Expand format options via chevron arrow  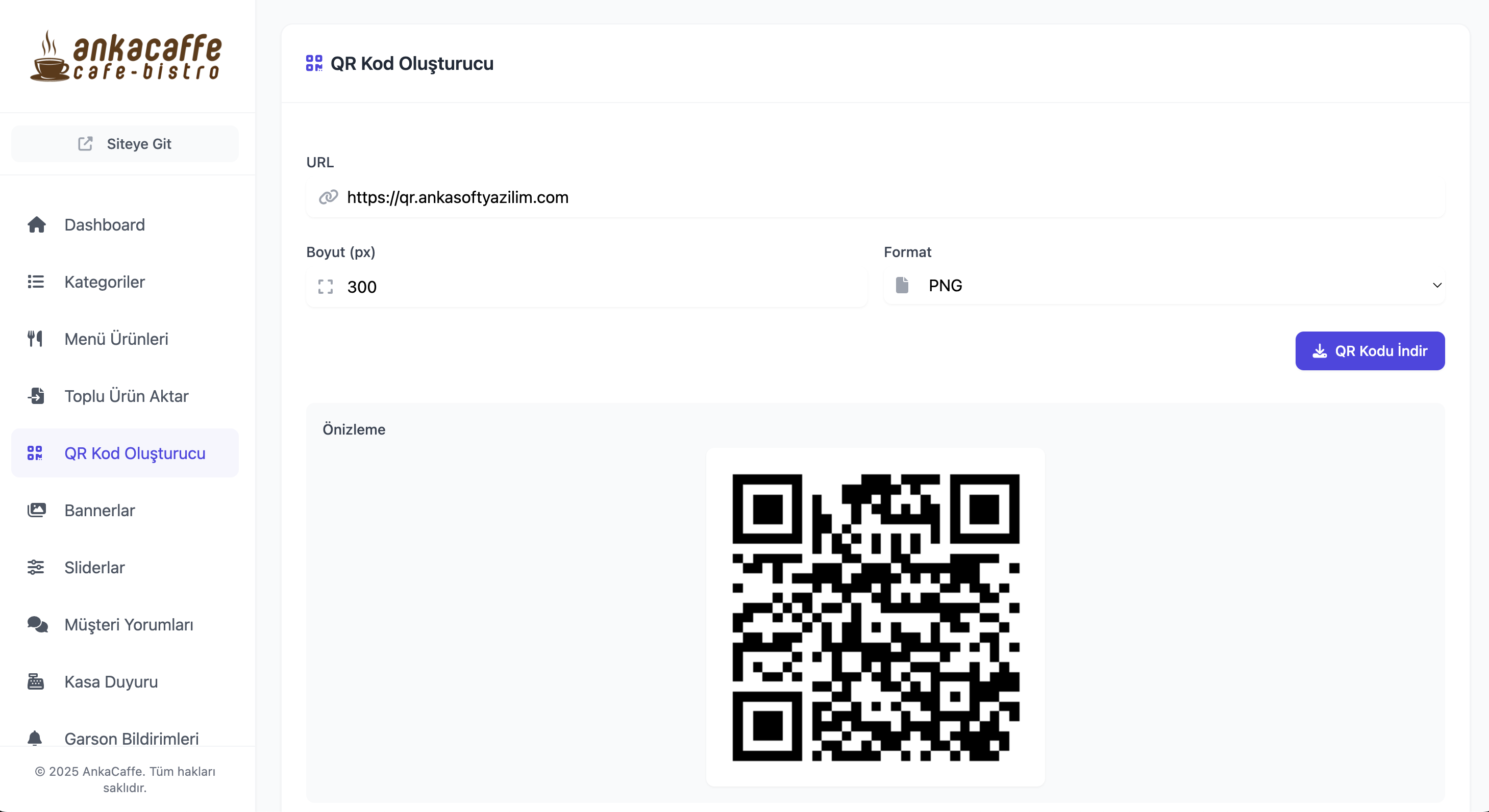pos(1437,286)
